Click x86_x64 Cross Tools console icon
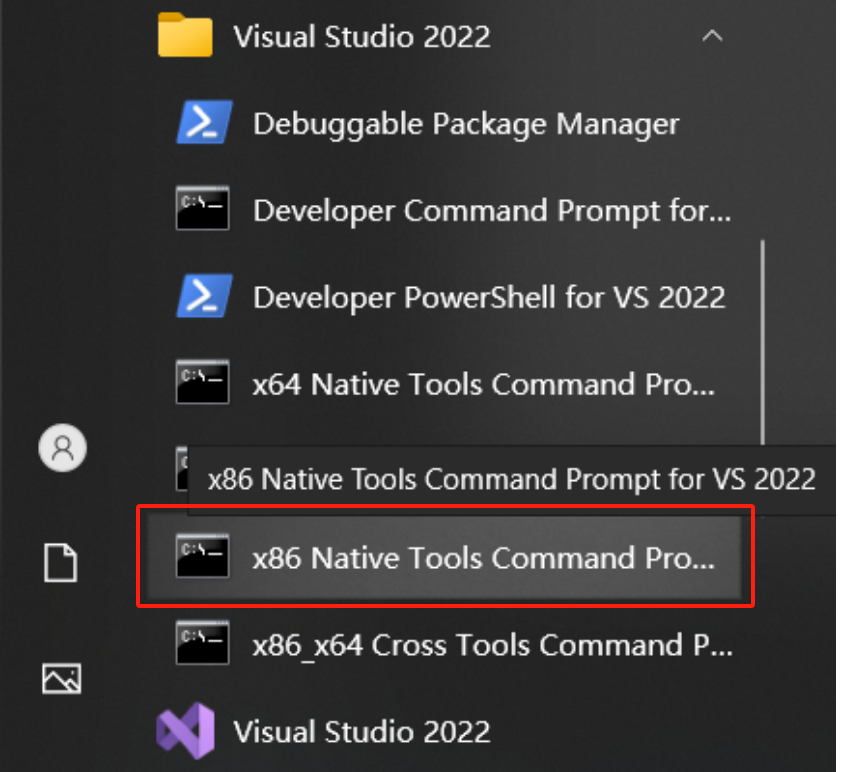841x772 pixels. pyautogui.click(x=202, y=643)
